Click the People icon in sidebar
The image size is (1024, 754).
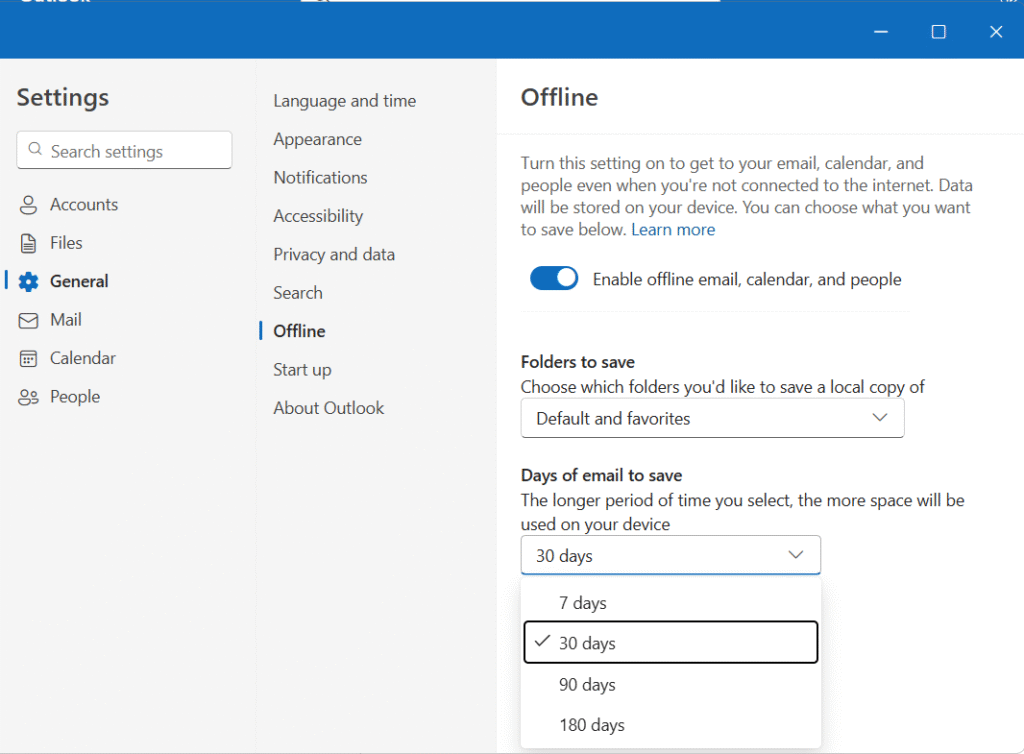[29, 397]
